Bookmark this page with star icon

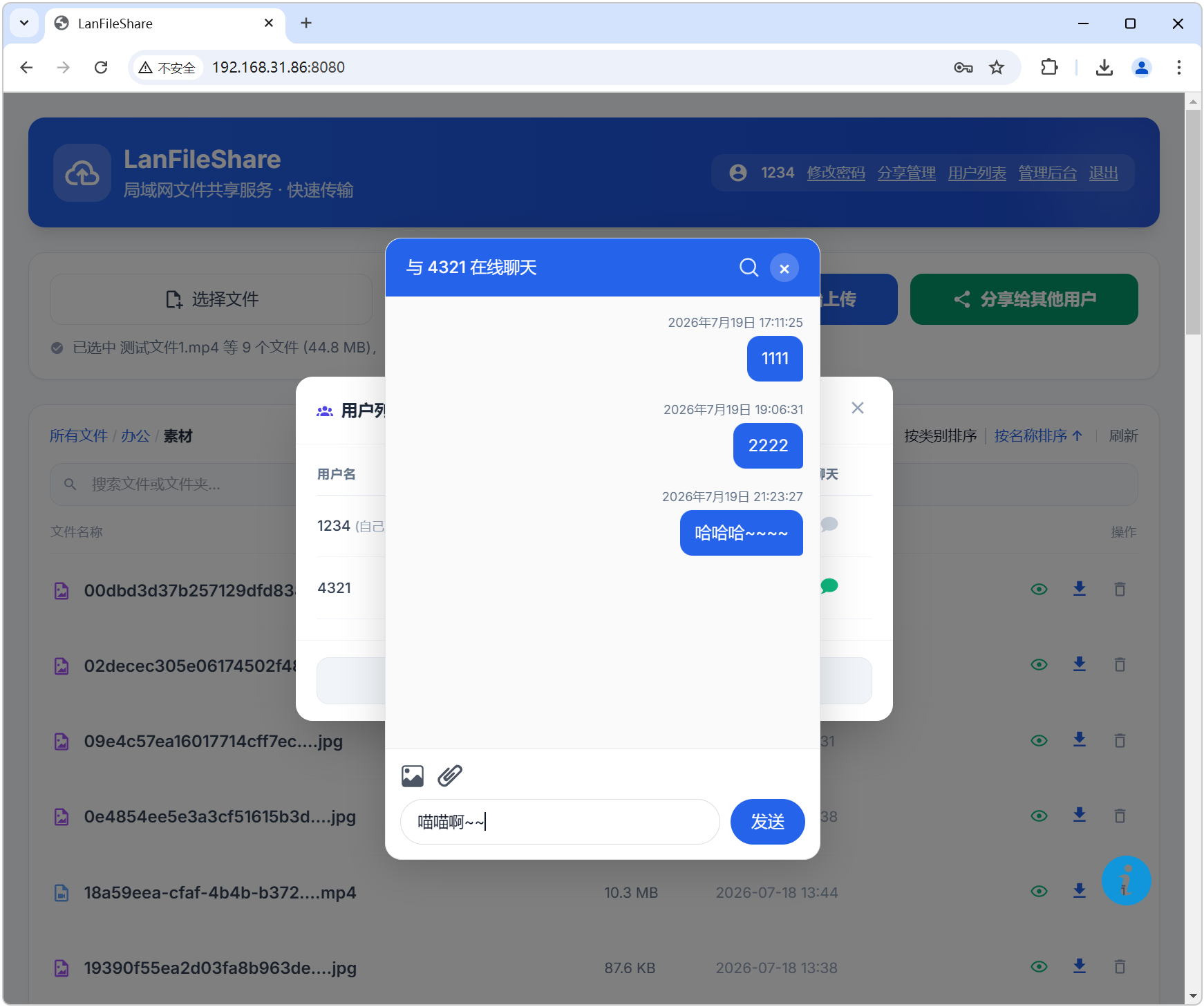click(997, 67)
